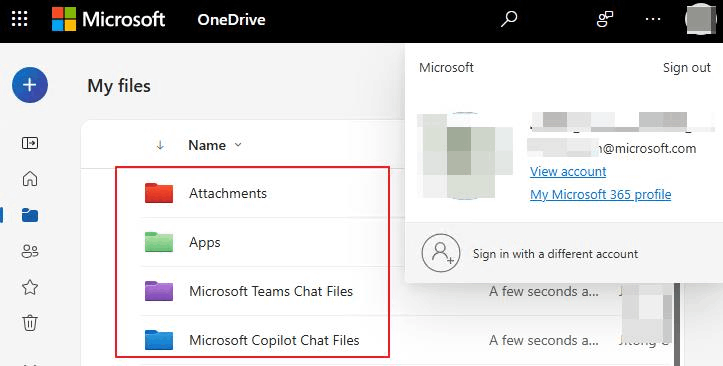Click the purple Teams Chat Files folder icon

(x=159, y=291)
